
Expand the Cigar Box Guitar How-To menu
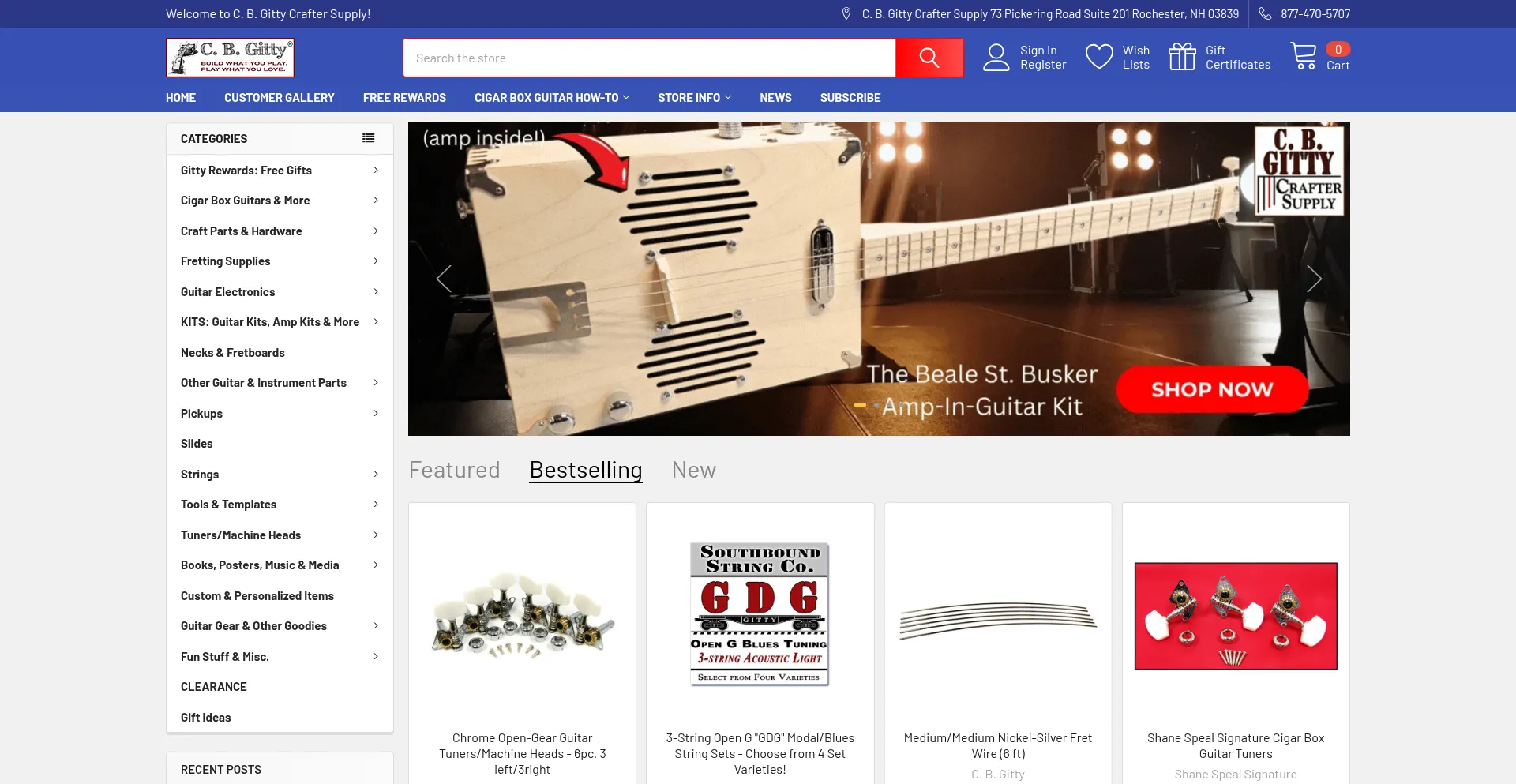[552, 98]
